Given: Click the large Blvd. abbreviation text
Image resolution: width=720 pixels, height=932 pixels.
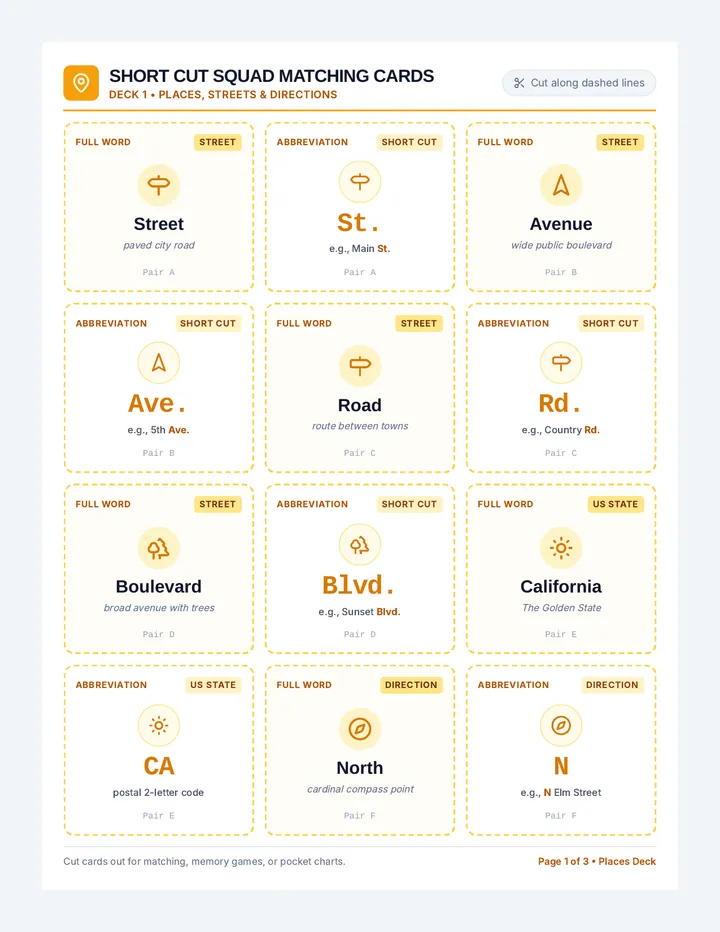Looking at the screenshot, I should 360,585.
